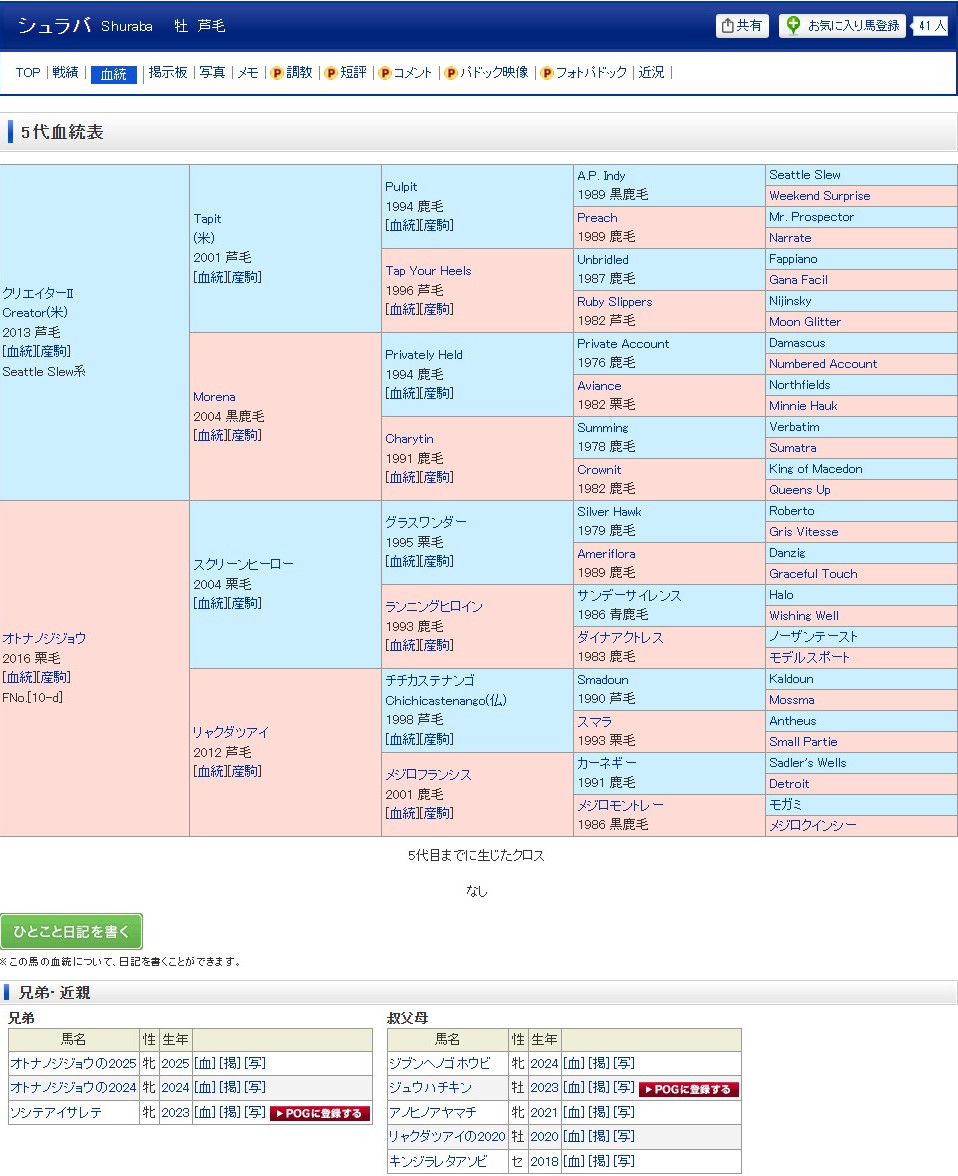Open Tapit's pedigree page link
This screenshot has height=1176, width=958.
(209, 277)
